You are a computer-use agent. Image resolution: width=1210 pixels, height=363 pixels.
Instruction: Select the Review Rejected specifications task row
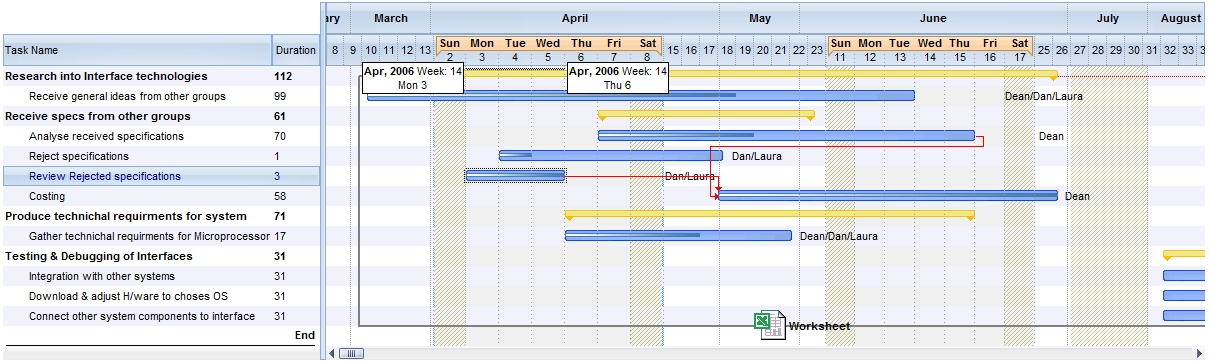click(x=160, y=176)
